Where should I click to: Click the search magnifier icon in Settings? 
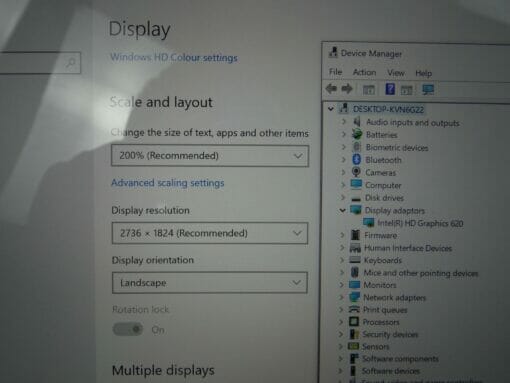click(70, 62)
